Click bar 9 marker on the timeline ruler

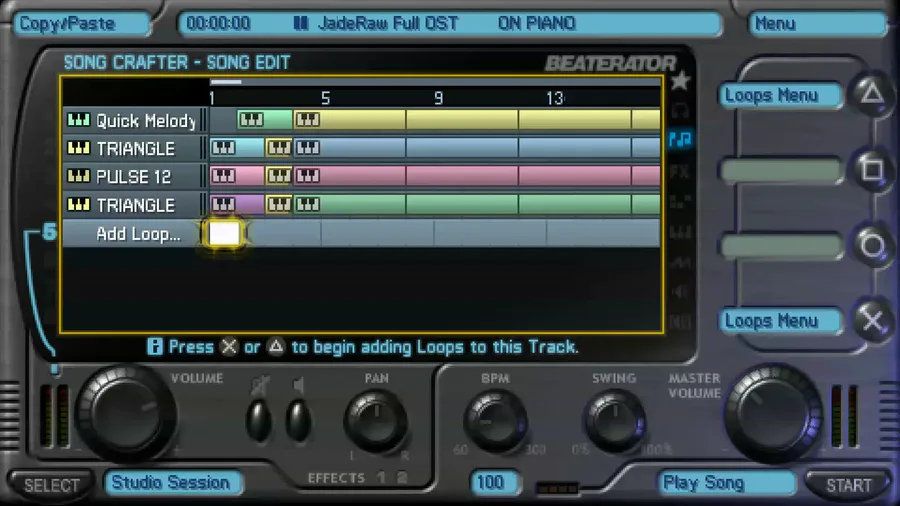(x=439, y=98)
